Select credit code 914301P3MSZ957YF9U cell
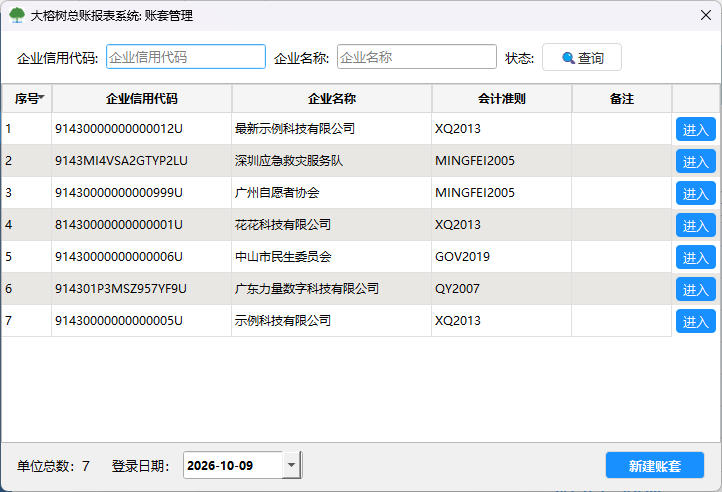This screenshot has height=492, width=722. coord(141,288)
